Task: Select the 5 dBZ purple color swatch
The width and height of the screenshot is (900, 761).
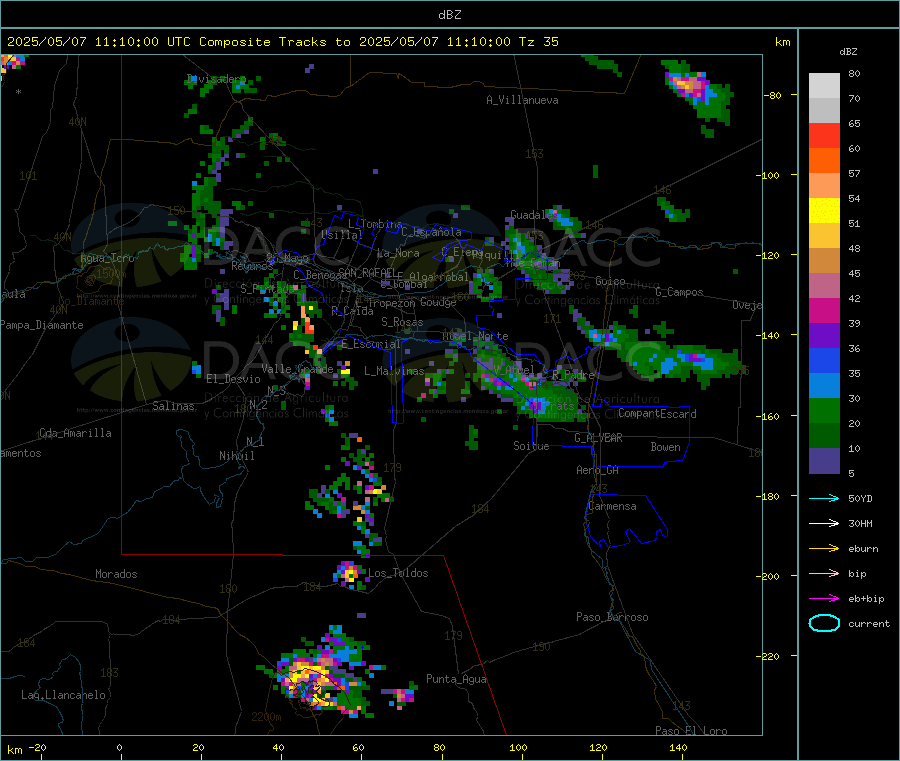Action: coord(824,461)
